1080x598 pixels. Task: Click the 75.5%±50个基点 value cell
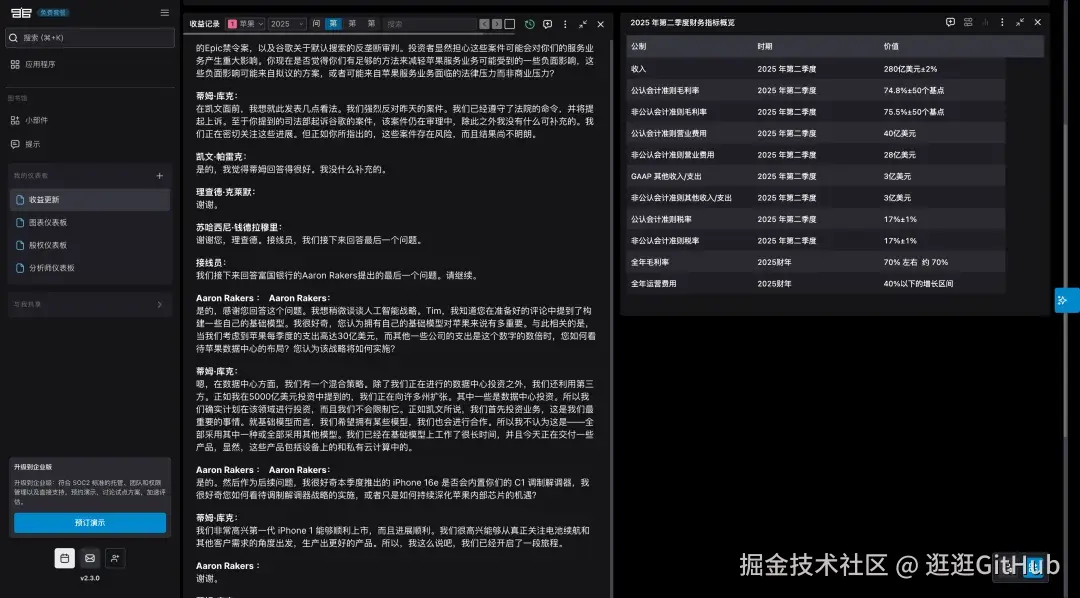914,112
